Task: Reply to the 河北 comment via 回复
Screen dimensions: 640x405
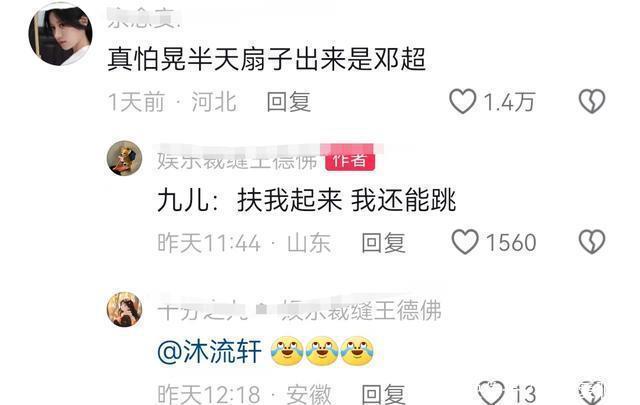Action: tap(289, 102)
